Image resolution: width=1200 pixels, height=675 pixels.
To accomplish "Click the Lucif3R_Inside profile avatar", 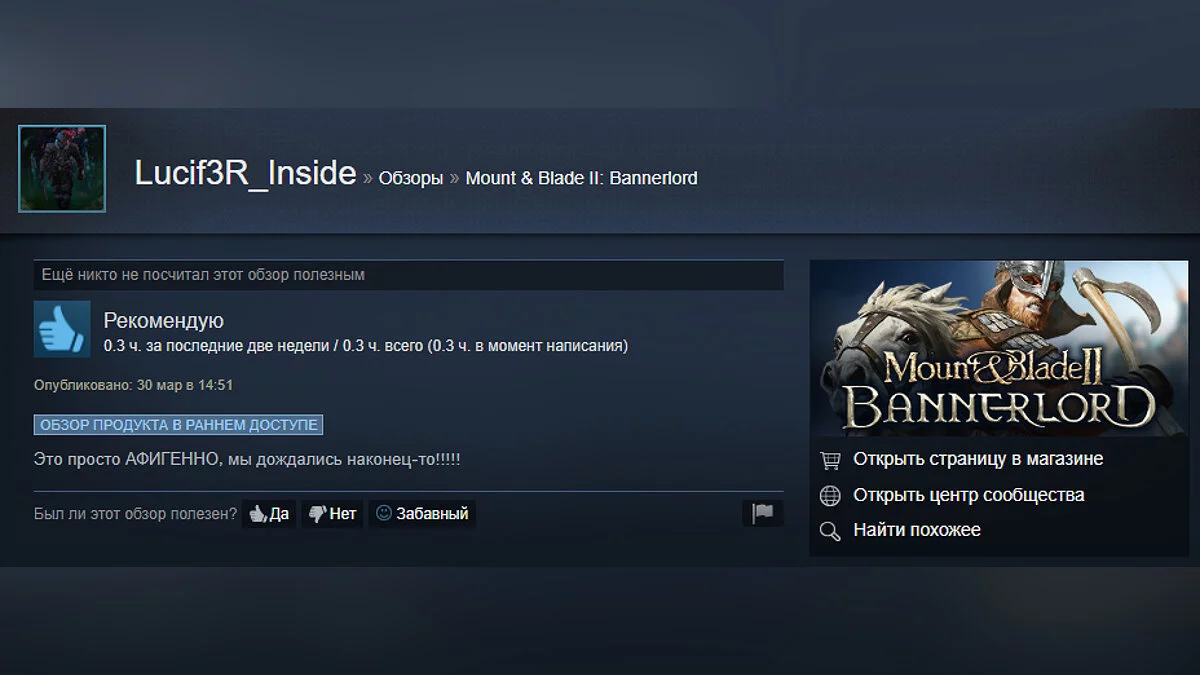I will click(62, 169).
